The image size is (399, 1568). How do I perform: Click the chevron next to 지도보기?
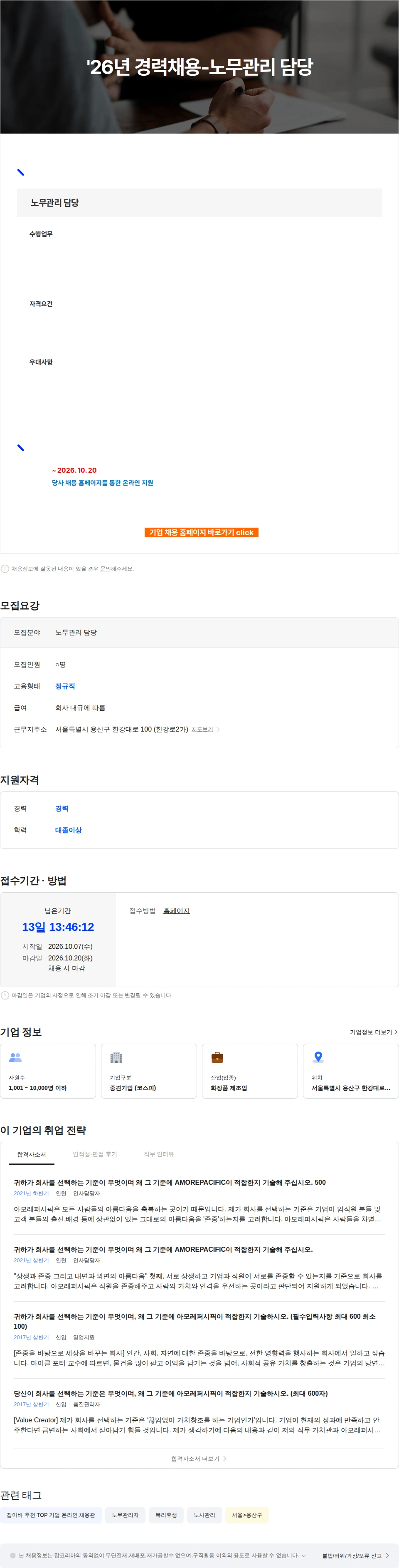pos(218,729)
